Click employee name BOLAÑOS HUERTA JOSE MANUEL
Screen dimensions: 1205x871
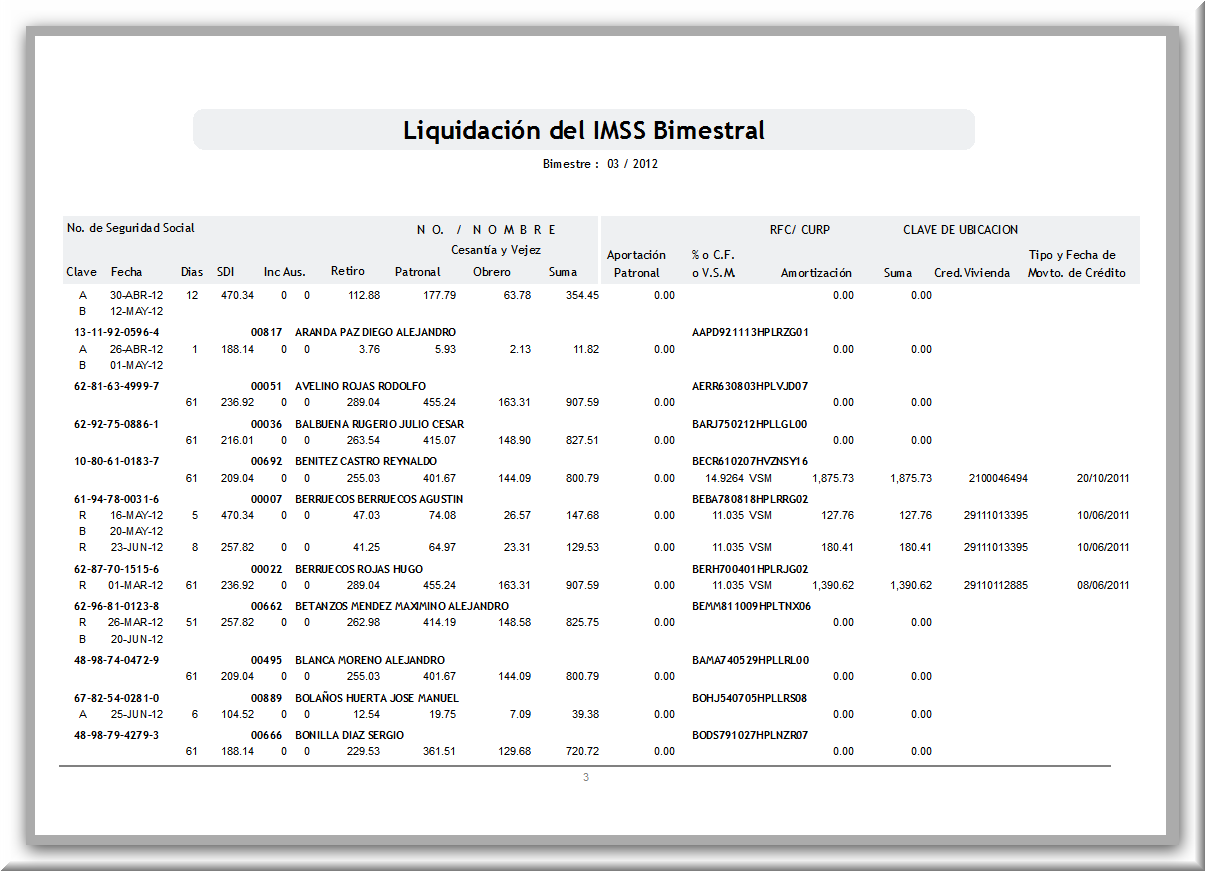click(x=377, y=698)
